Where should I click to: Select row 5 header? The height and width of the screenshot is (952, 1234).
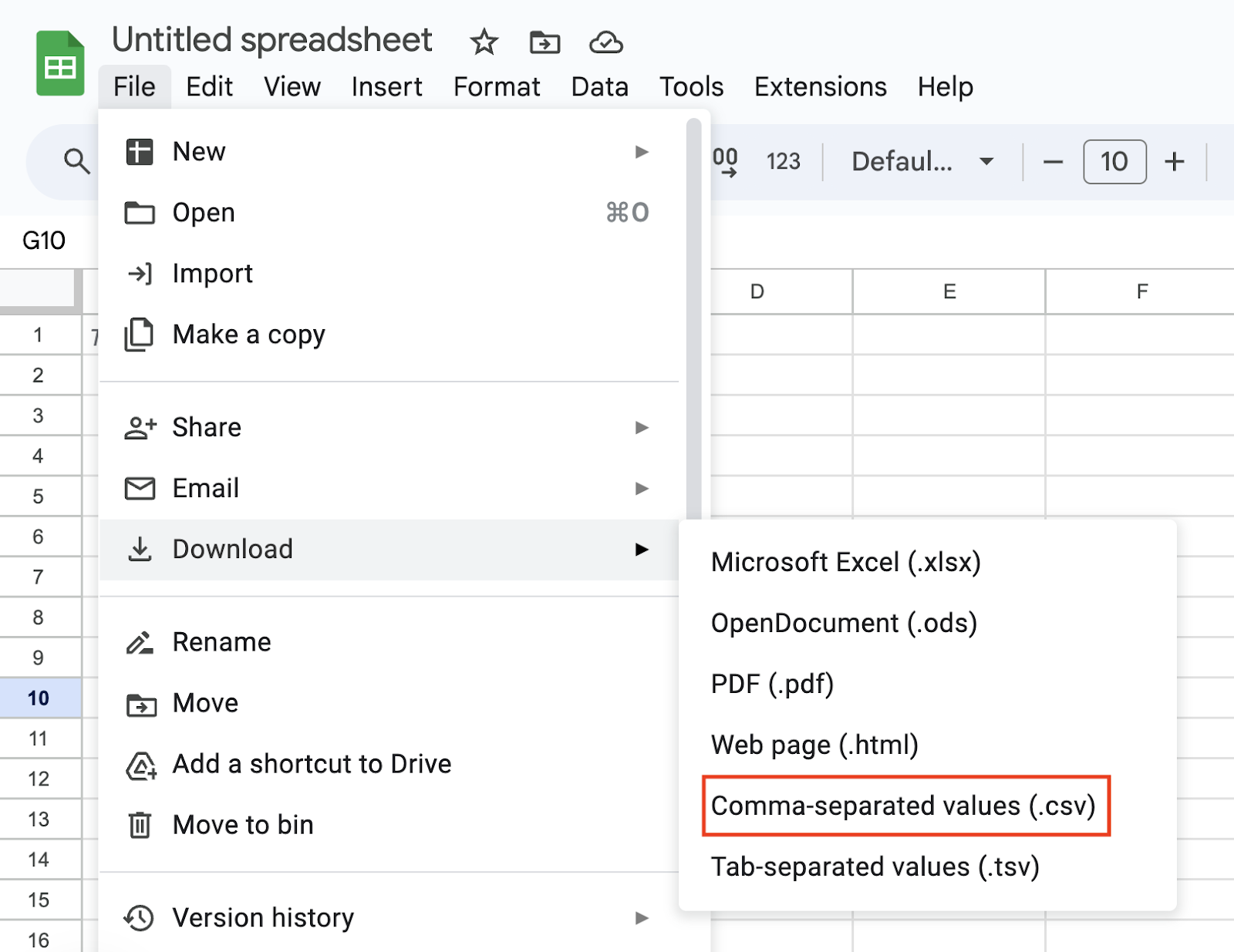(x=39, y=496)
